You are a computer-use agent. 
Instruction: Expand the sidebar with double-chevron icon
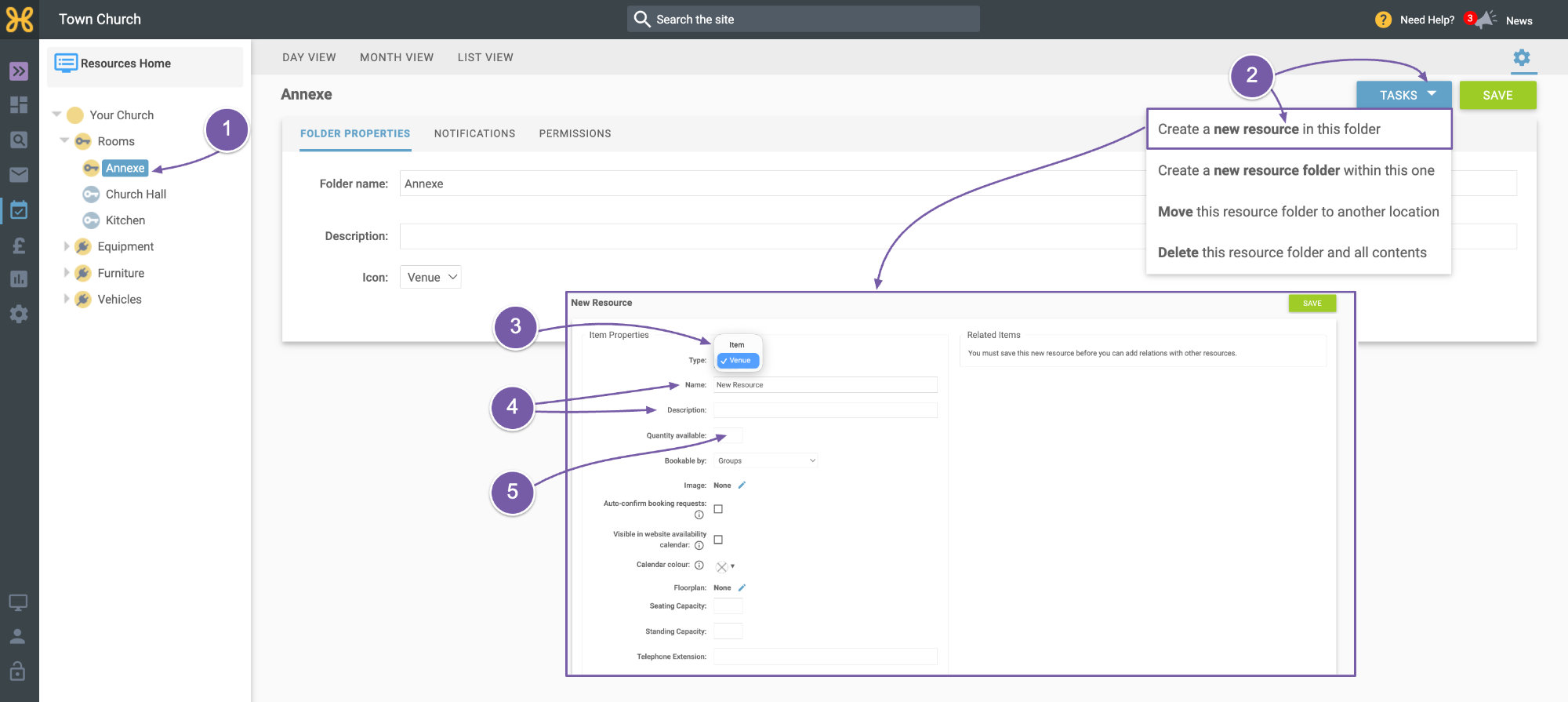point(19,71)
